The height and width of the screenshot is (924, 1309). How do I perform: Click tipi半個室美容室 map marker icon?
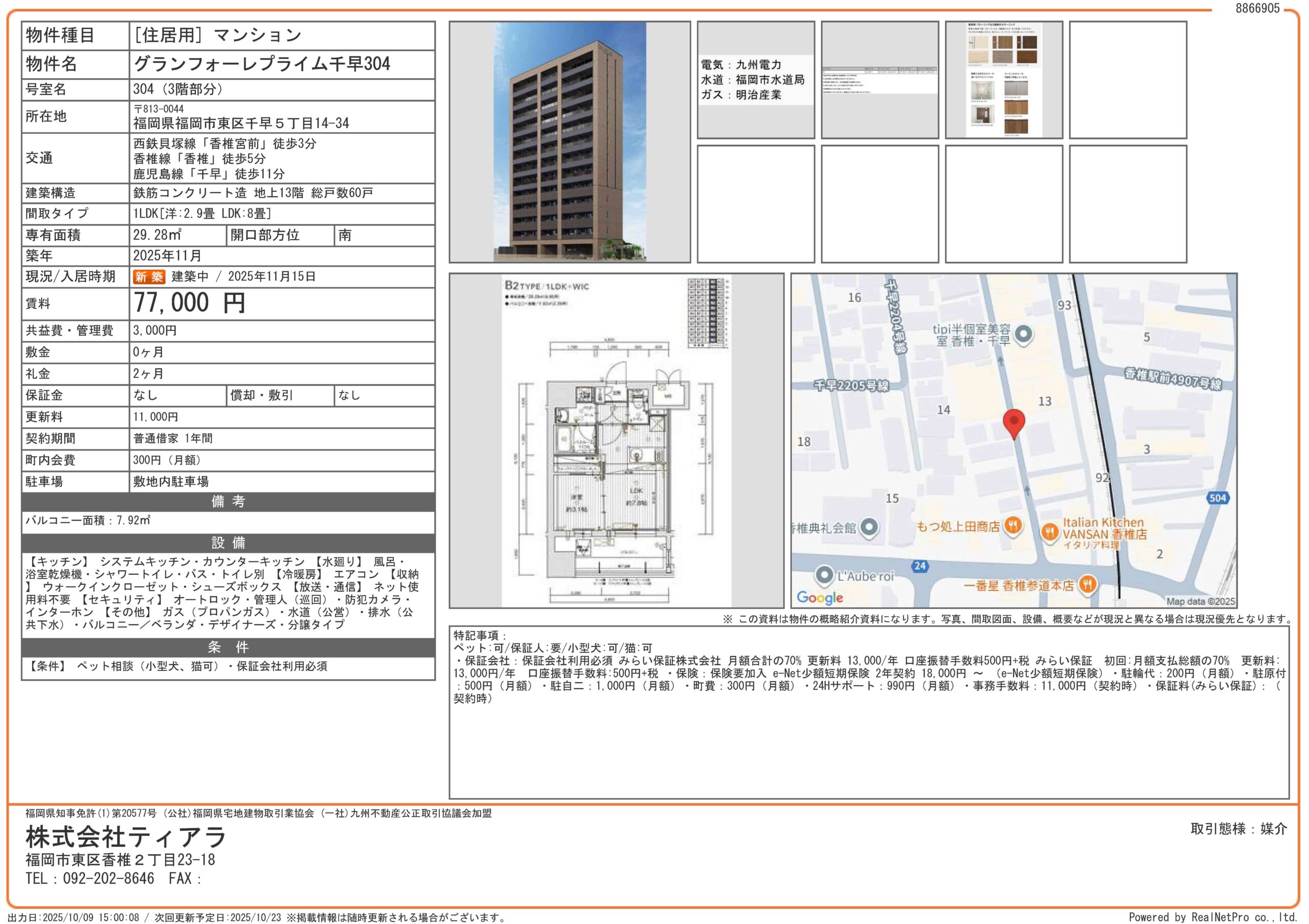click(1024, 334)
